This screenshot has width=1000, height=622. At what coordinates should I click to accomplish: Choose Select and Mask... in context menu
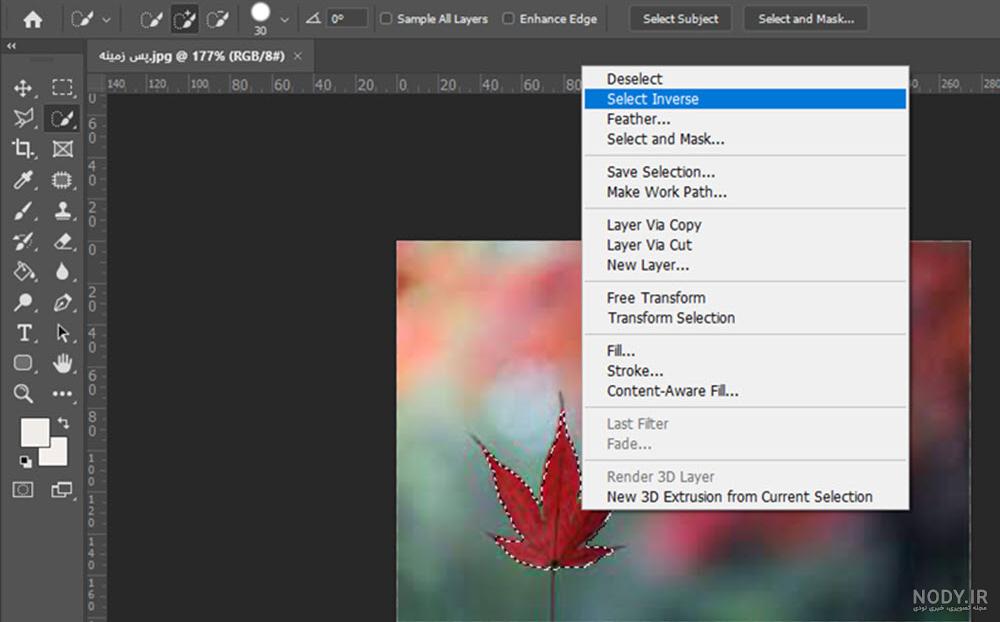(x=745, y=139)
